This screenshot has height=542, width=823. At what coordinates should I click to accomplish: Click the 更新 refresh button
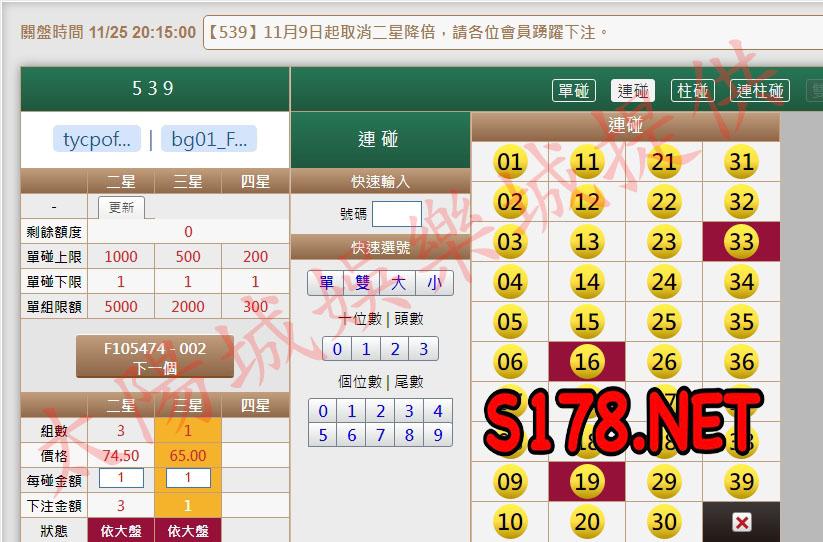pyautogui.click(x=121, y=207)
